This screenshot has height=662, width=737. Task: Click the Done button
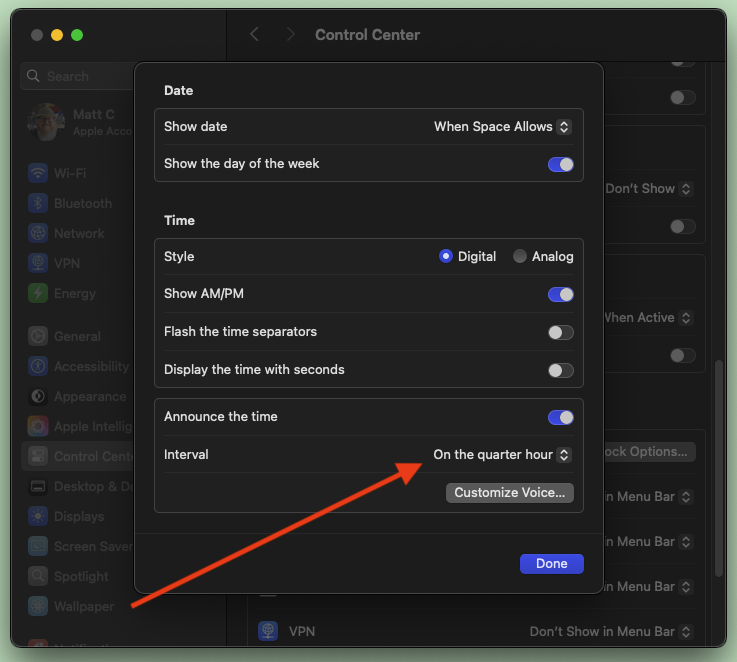tap(552, 564)
